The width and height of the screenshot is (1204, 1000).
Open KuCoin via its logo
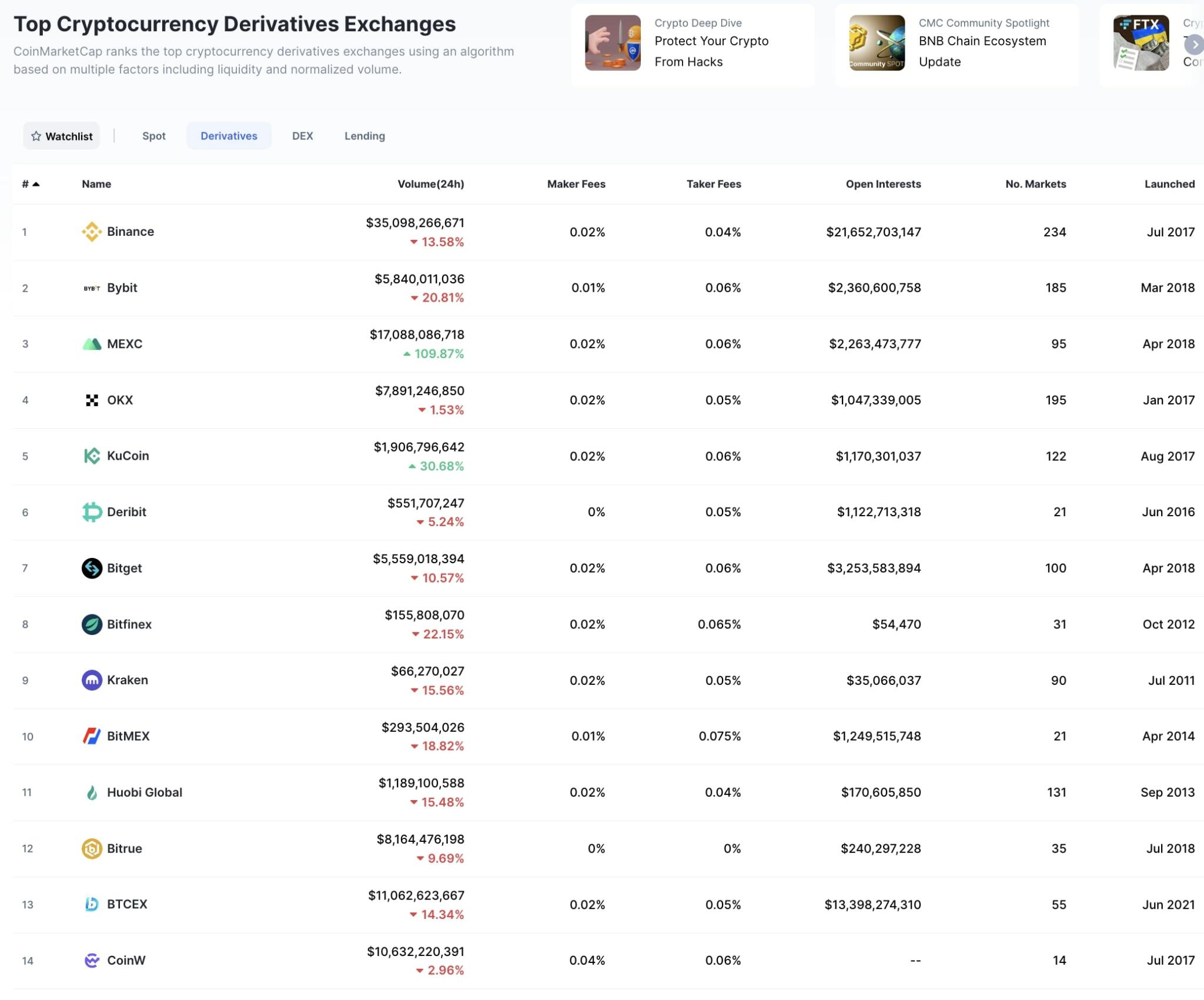point(92,456)
